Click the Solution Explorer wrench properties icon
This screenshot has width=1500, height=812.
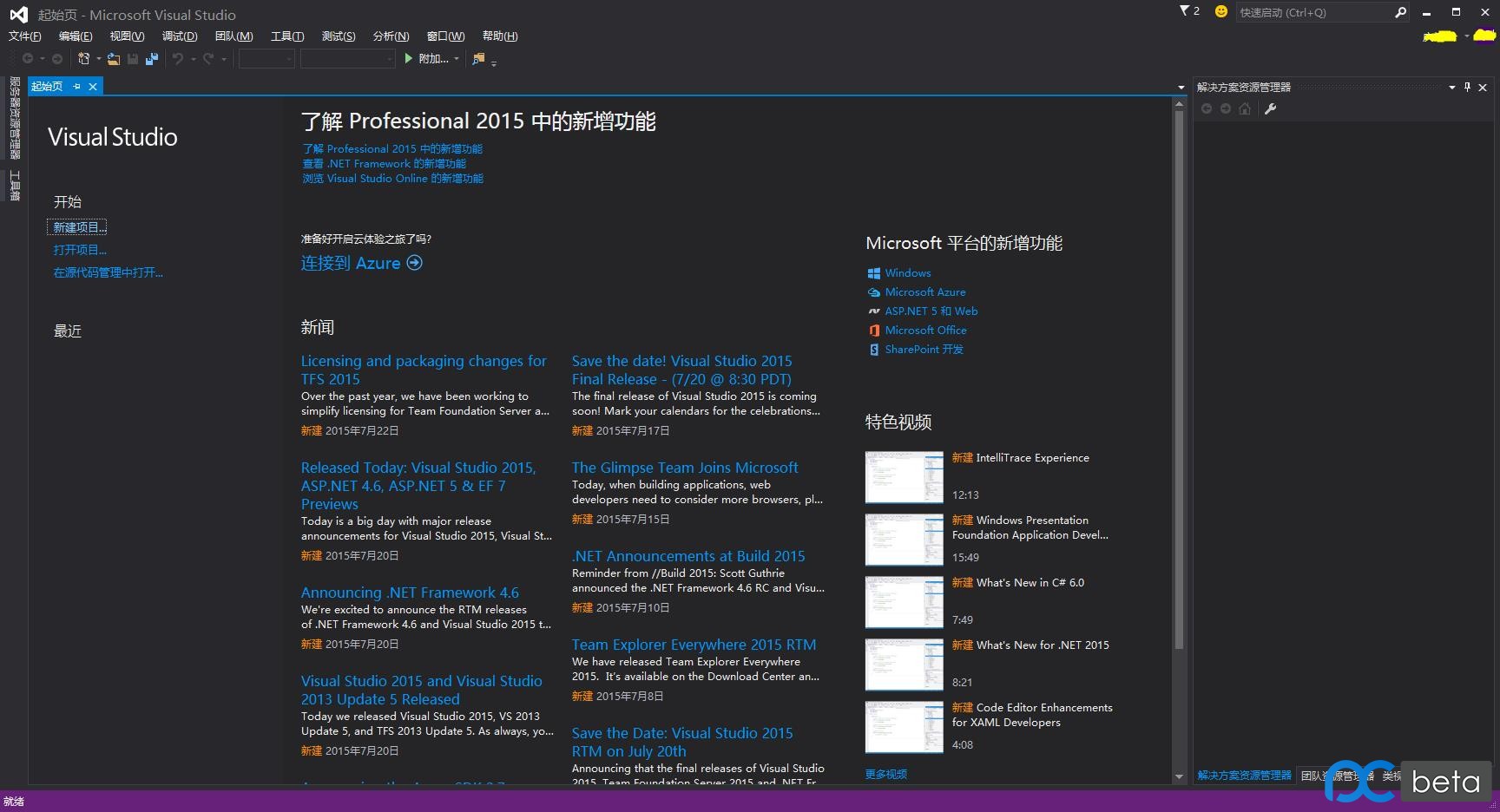(1271, 108)
